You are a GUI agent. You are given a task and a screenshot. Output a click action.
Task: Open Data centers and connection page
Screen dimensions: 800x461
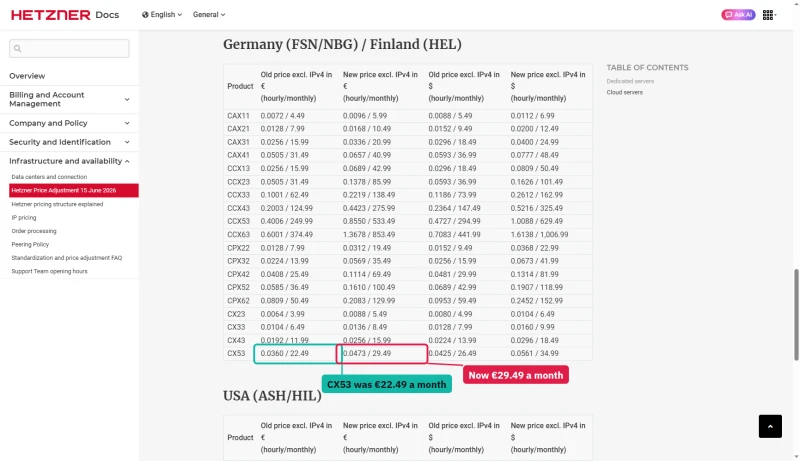(49, 177)
